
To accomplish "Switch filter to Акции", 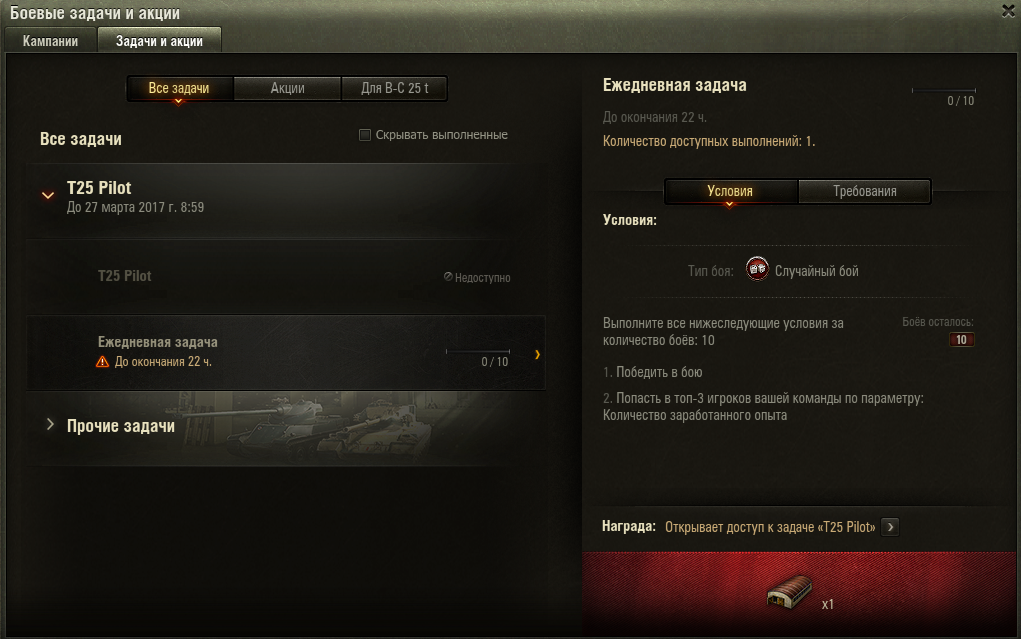I will (287, 89).
